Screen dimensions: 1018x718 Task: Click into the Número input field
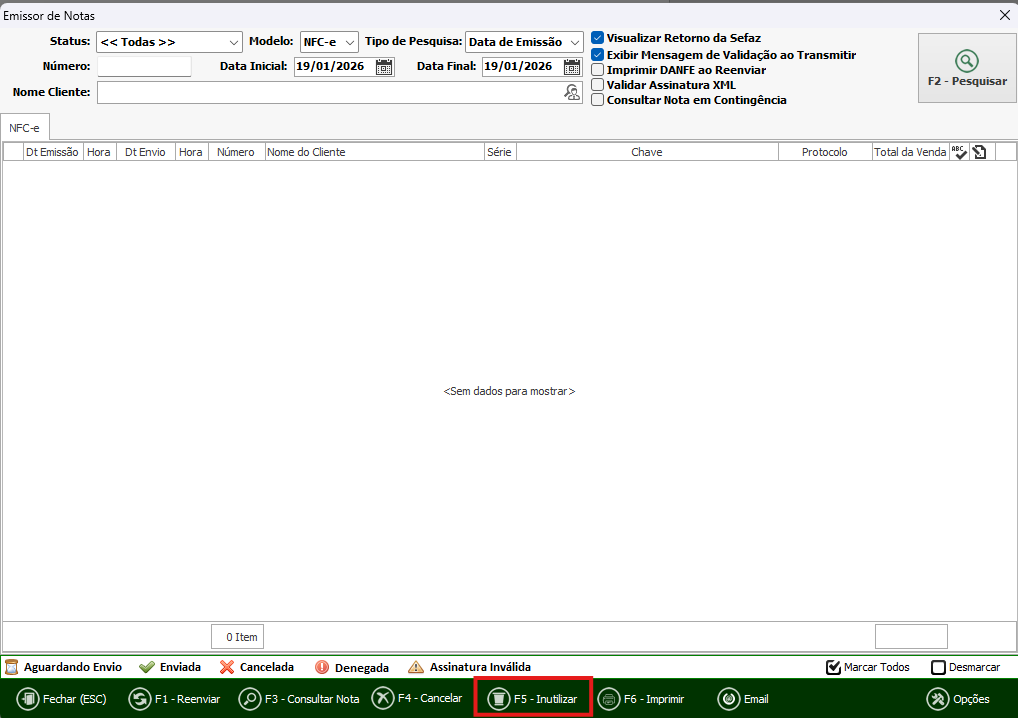(x=144, y=67)
